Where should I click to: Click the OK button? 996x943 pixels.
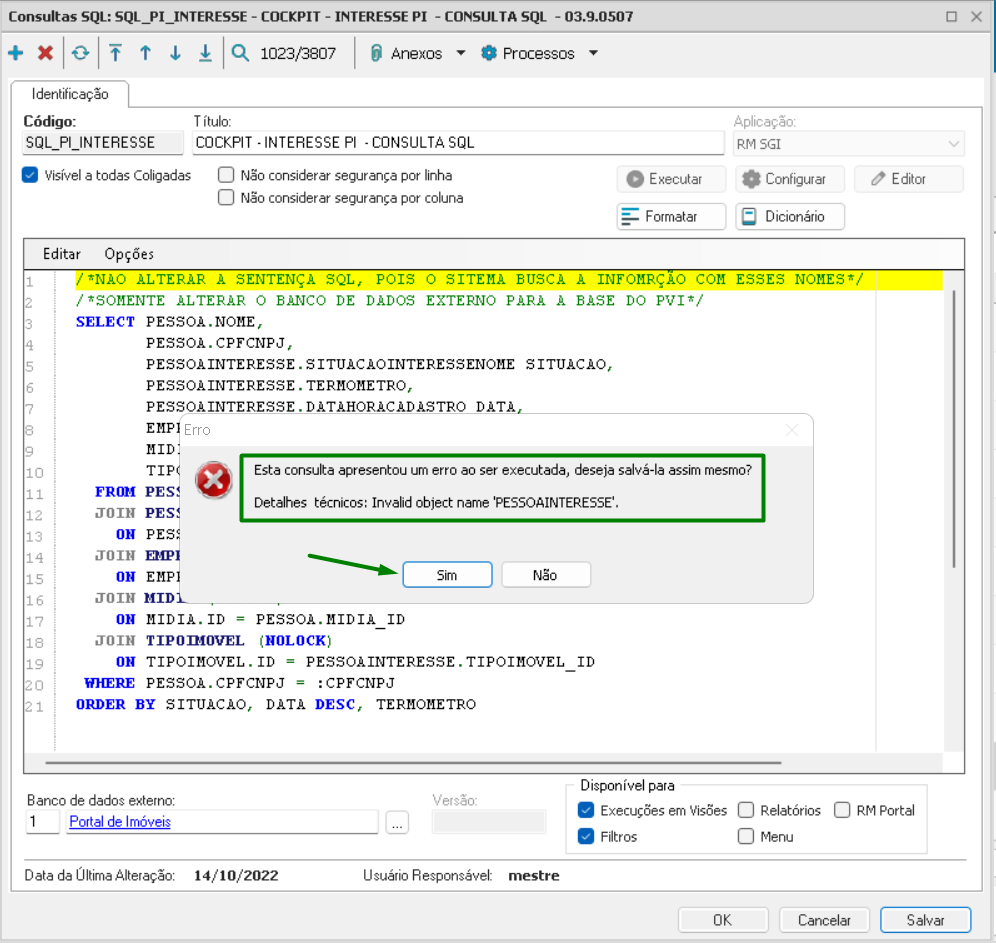point(723,920)
